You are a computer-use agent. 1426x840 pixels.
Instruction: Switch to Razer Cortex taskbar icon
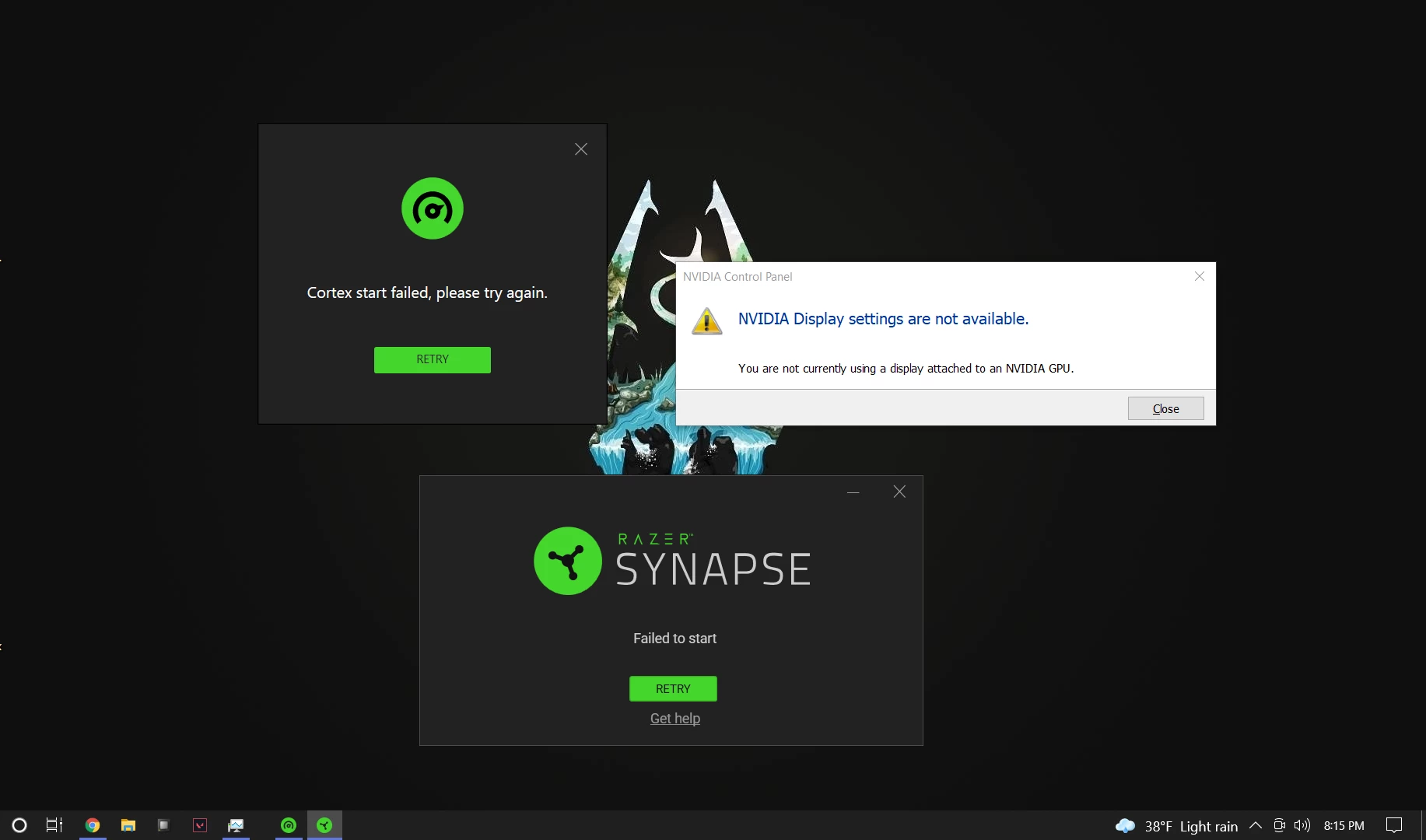click(x=289, y=825)
